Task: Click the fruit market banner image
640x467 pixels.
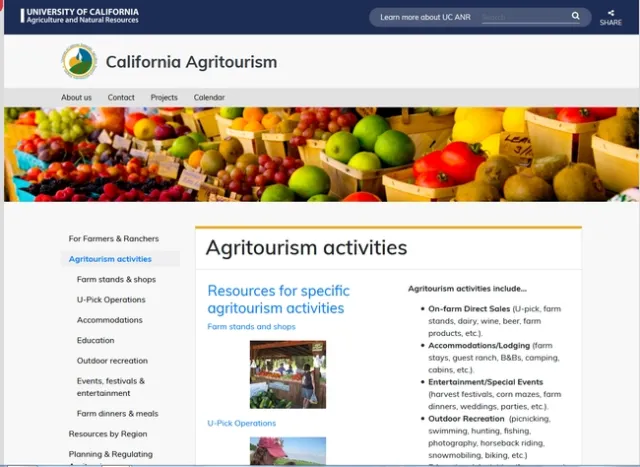Action: tap(321, 154)
